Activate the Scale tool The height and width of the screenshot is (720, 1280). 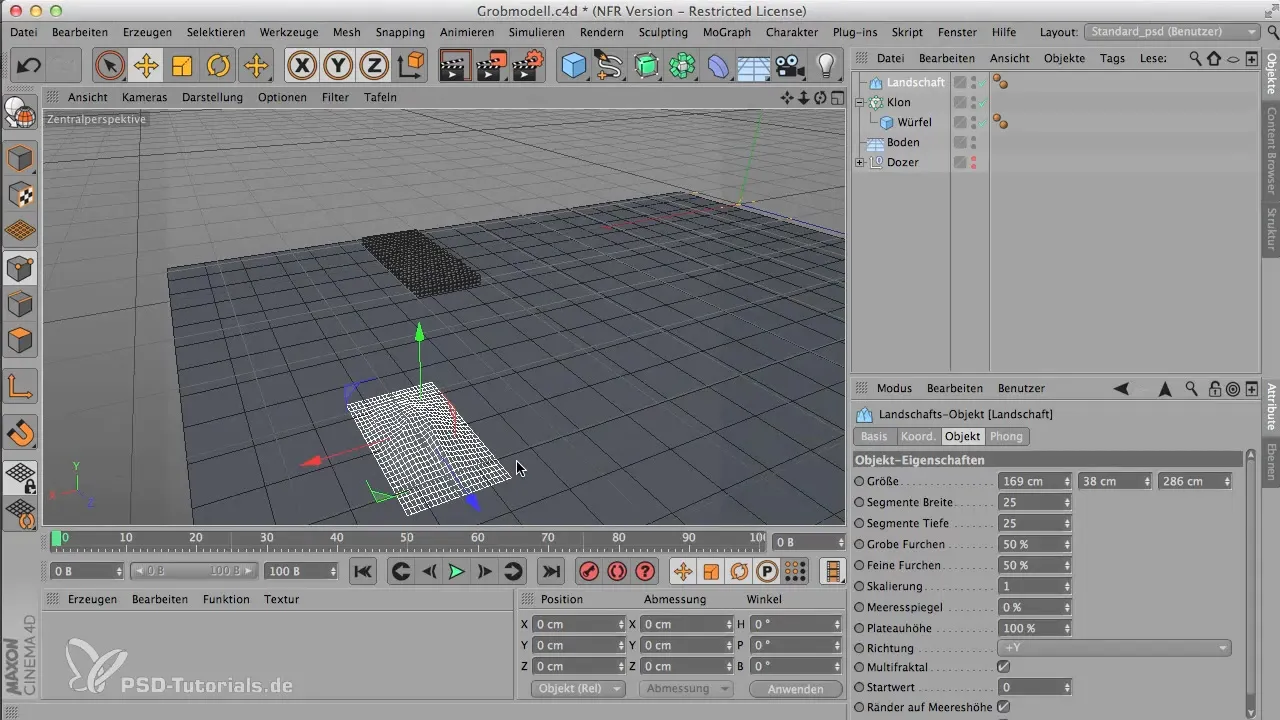pyautogui.click(x=182, y=67)
